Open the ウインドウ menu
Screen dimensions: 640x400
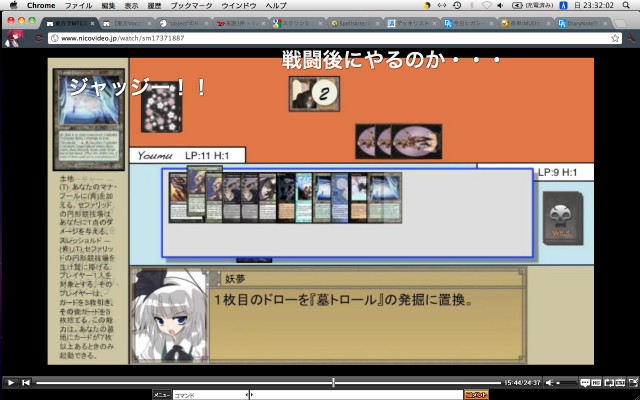point(239,6)
